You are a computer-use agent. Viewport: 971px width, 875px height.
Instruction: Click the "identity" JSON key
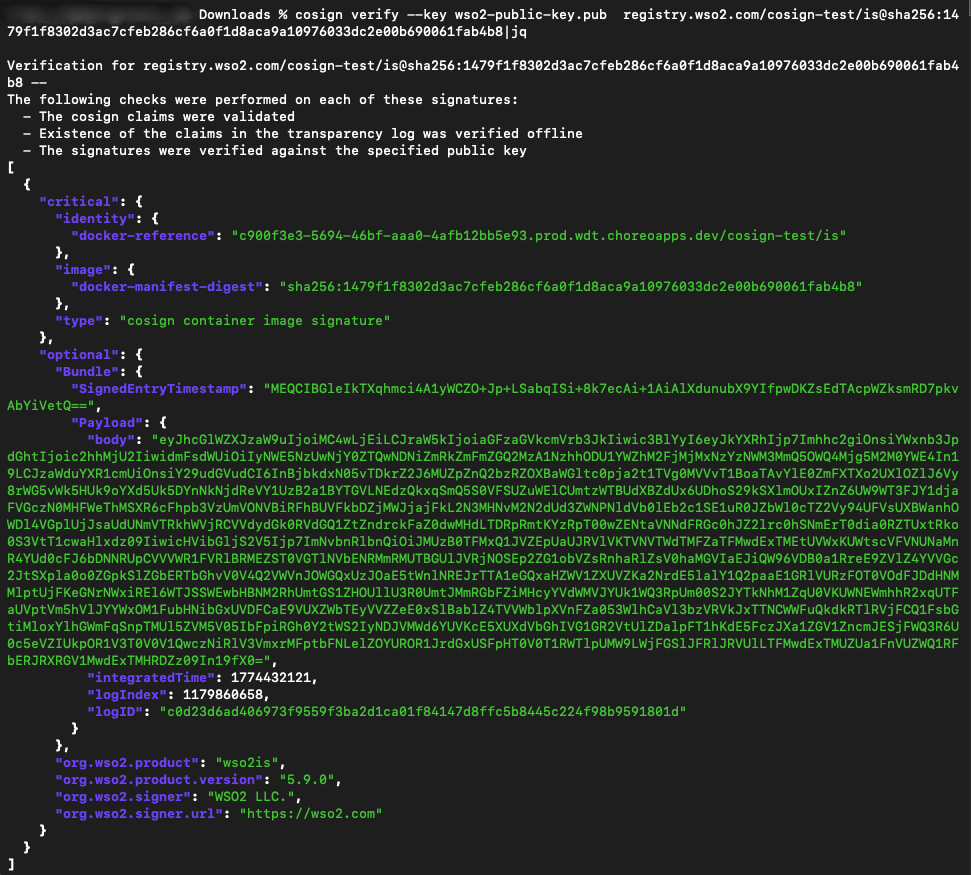click(95, 219)
